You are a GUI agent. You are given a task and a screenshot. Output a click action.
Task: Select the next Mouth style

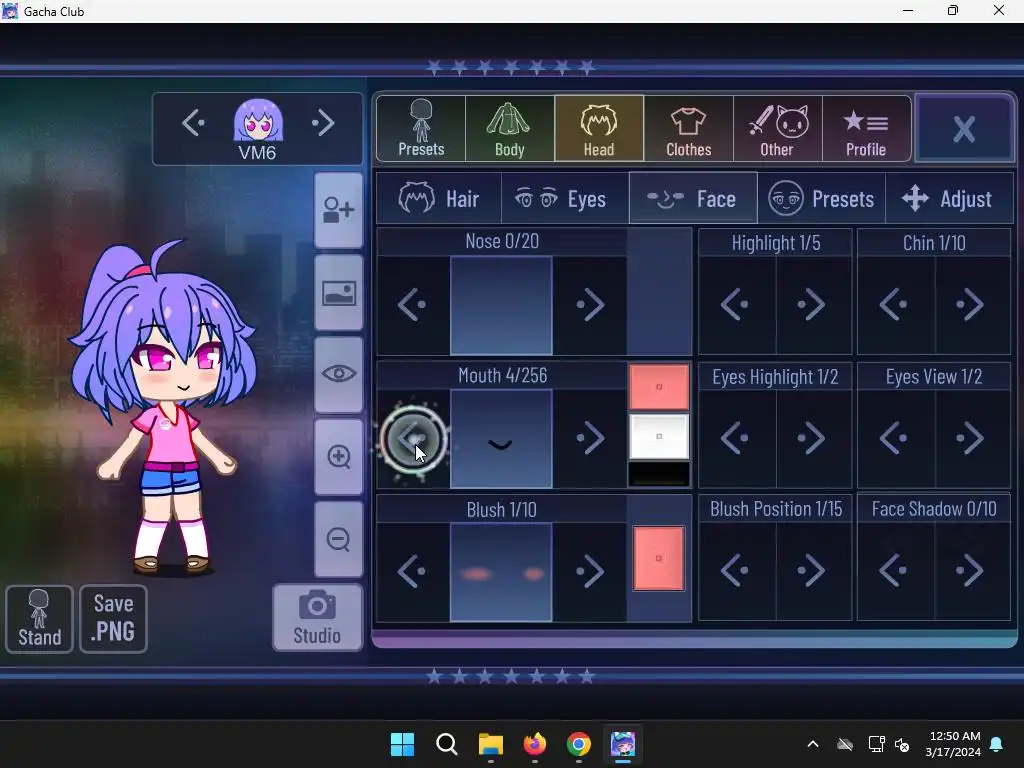click(x=590, y=439)
